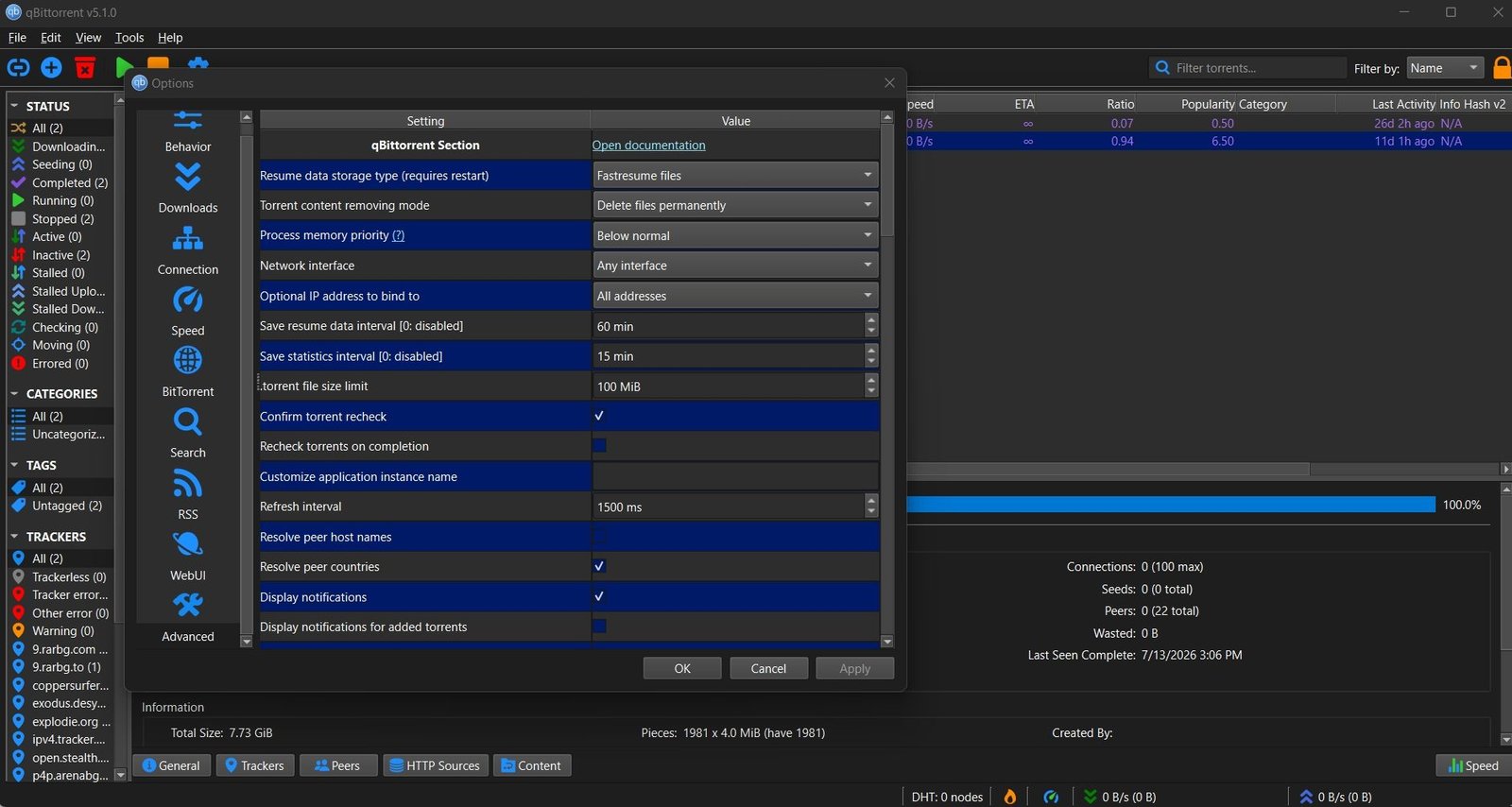Open the Speed options section
This screenshot has height=807, width=1512.
tap(188, 312)
